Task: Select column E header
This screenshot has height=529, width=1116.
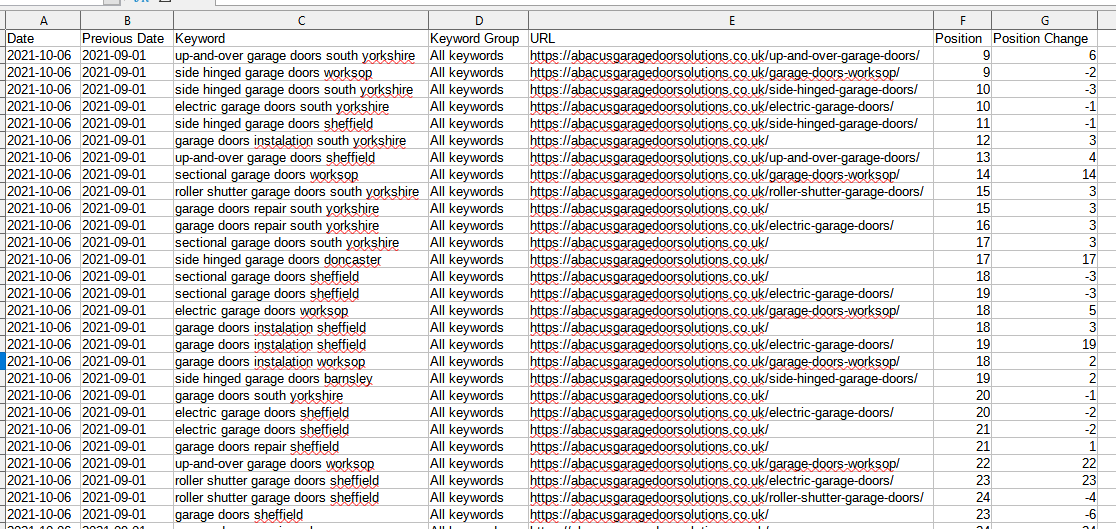Action: pos(731,21)
